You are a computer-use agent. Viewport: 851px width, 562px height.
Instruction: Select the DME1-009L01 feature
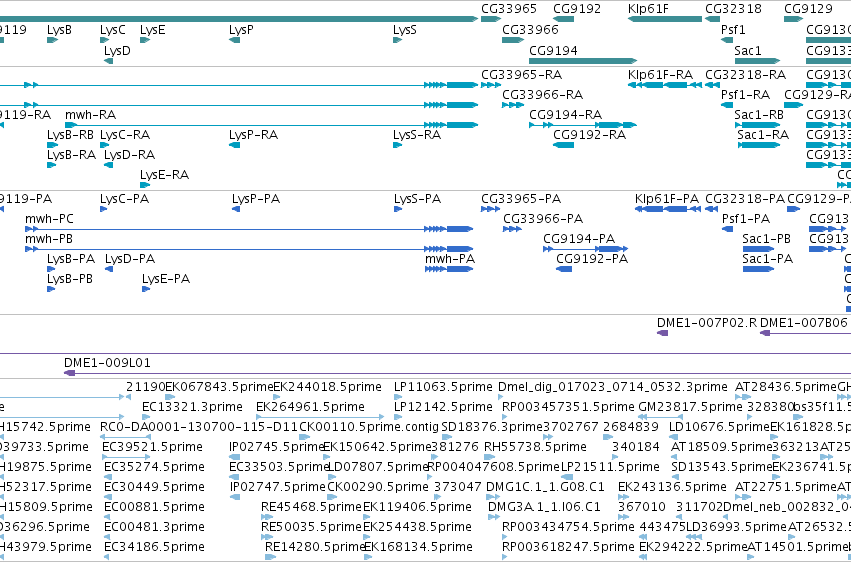458,373
